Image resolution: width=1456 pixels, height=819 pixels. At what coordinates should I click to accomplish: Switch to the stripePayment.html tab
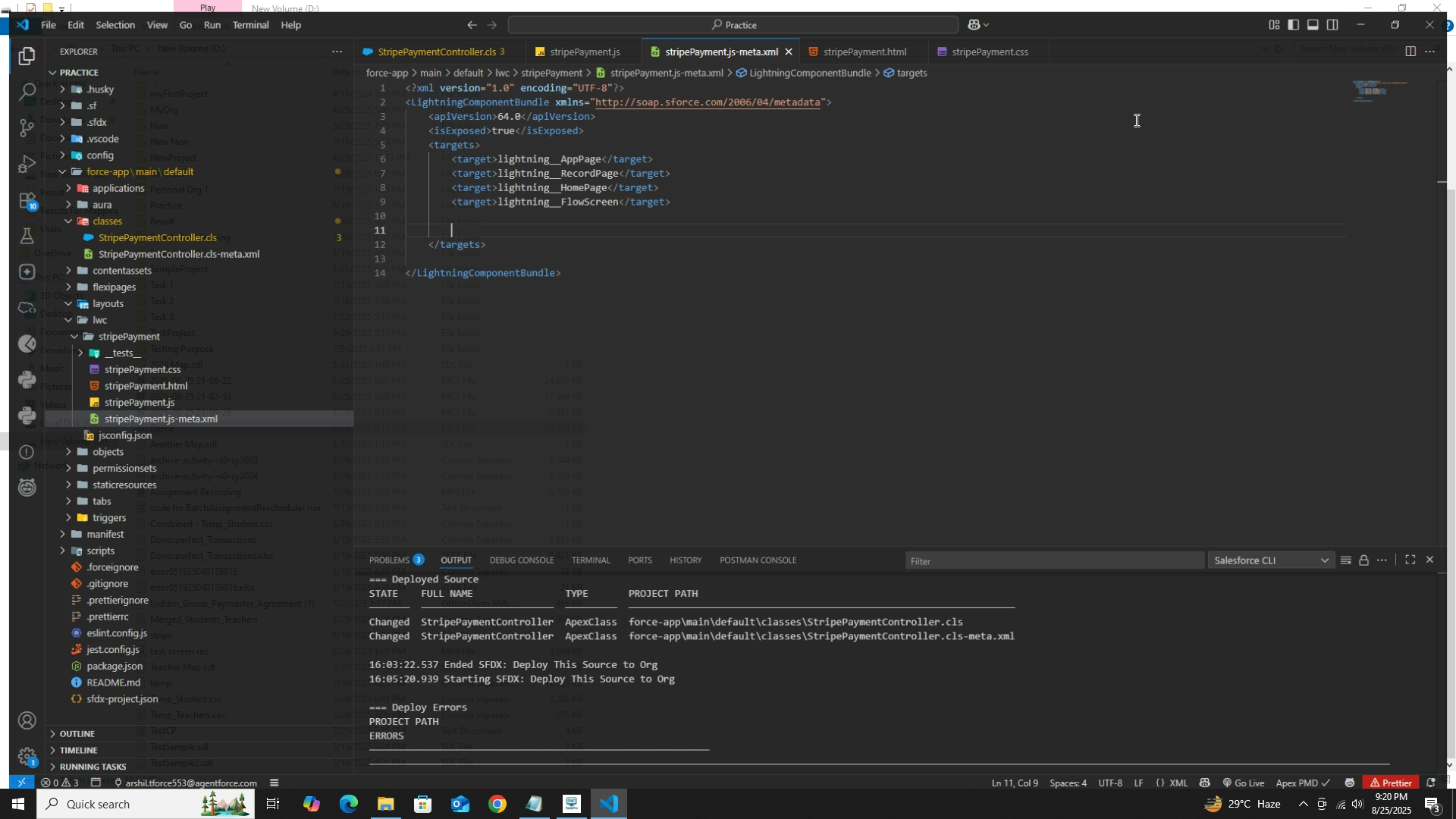(864, 52)
